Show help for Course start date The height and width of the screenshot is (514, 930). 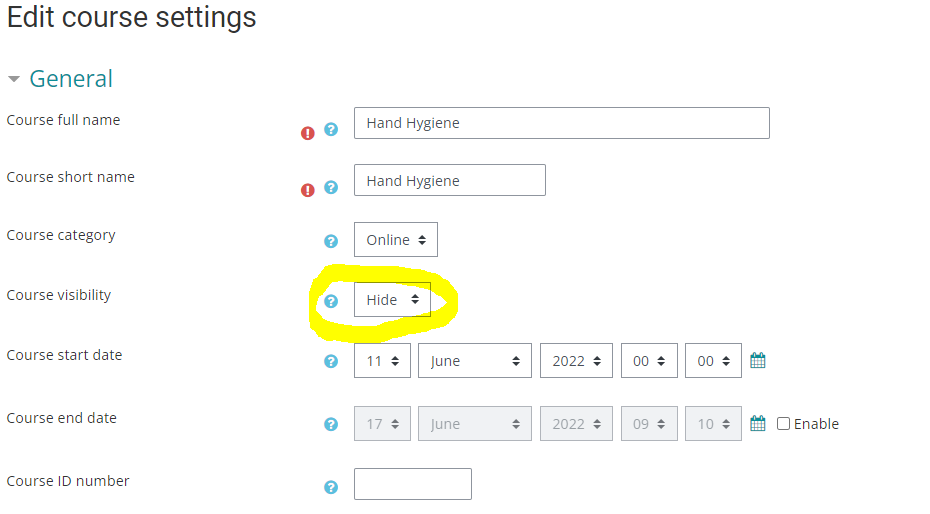coord(331,361)
